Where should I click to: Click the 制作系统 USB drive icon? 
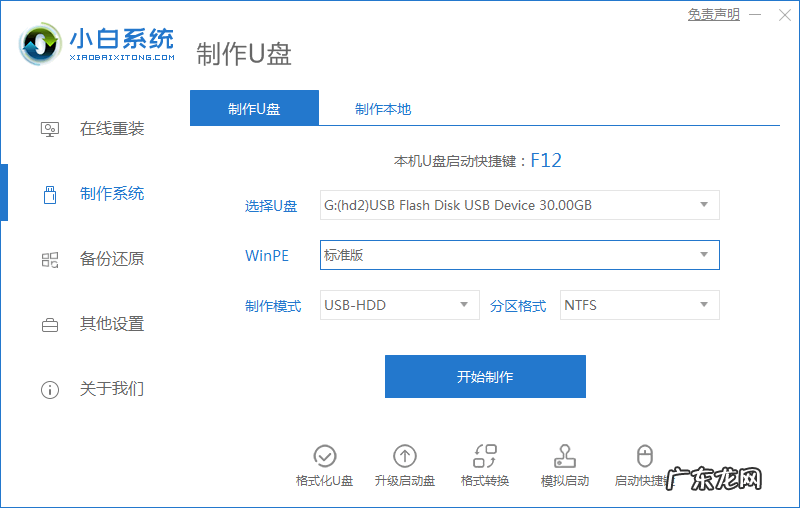coord(50,194)
